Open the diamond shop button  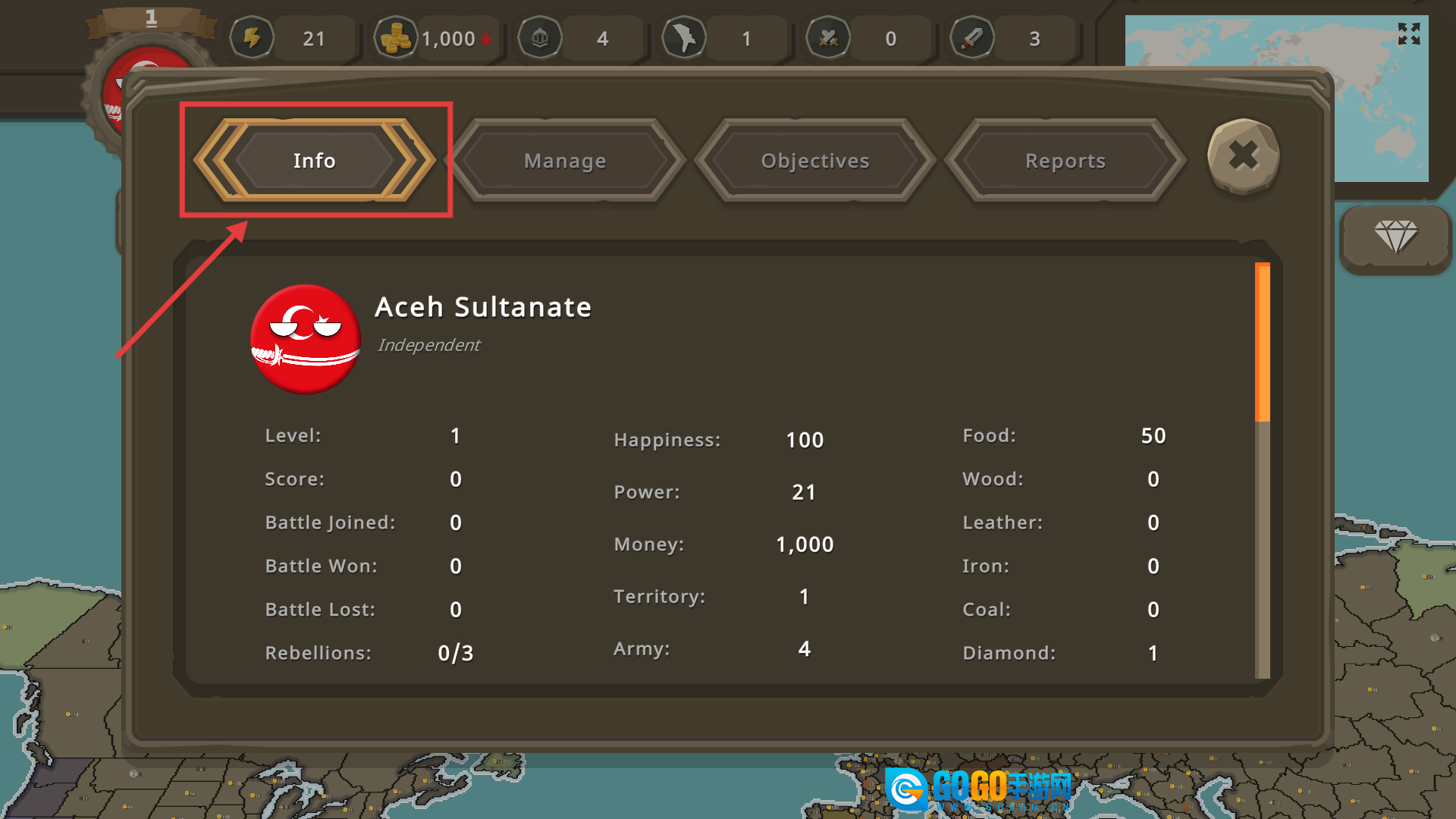coord(1395,238)
